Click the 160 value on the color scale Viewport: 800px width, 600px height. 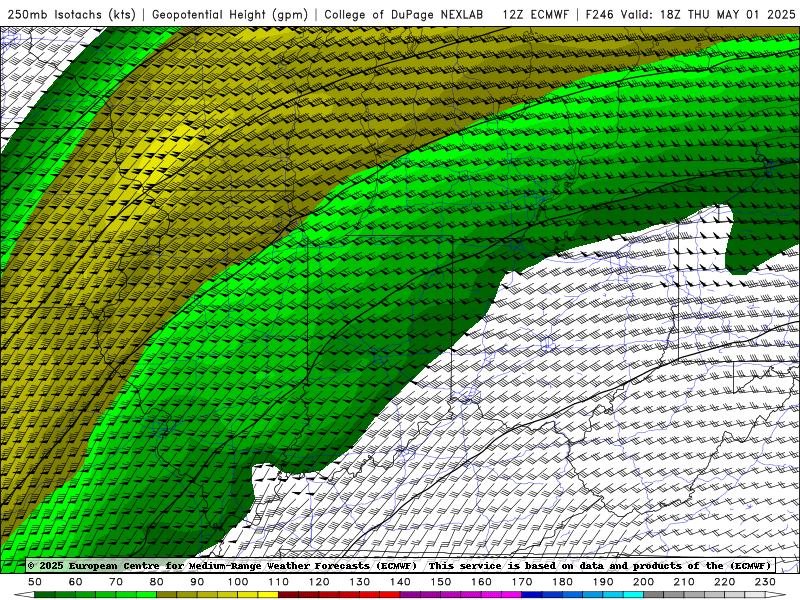(481, 582)
